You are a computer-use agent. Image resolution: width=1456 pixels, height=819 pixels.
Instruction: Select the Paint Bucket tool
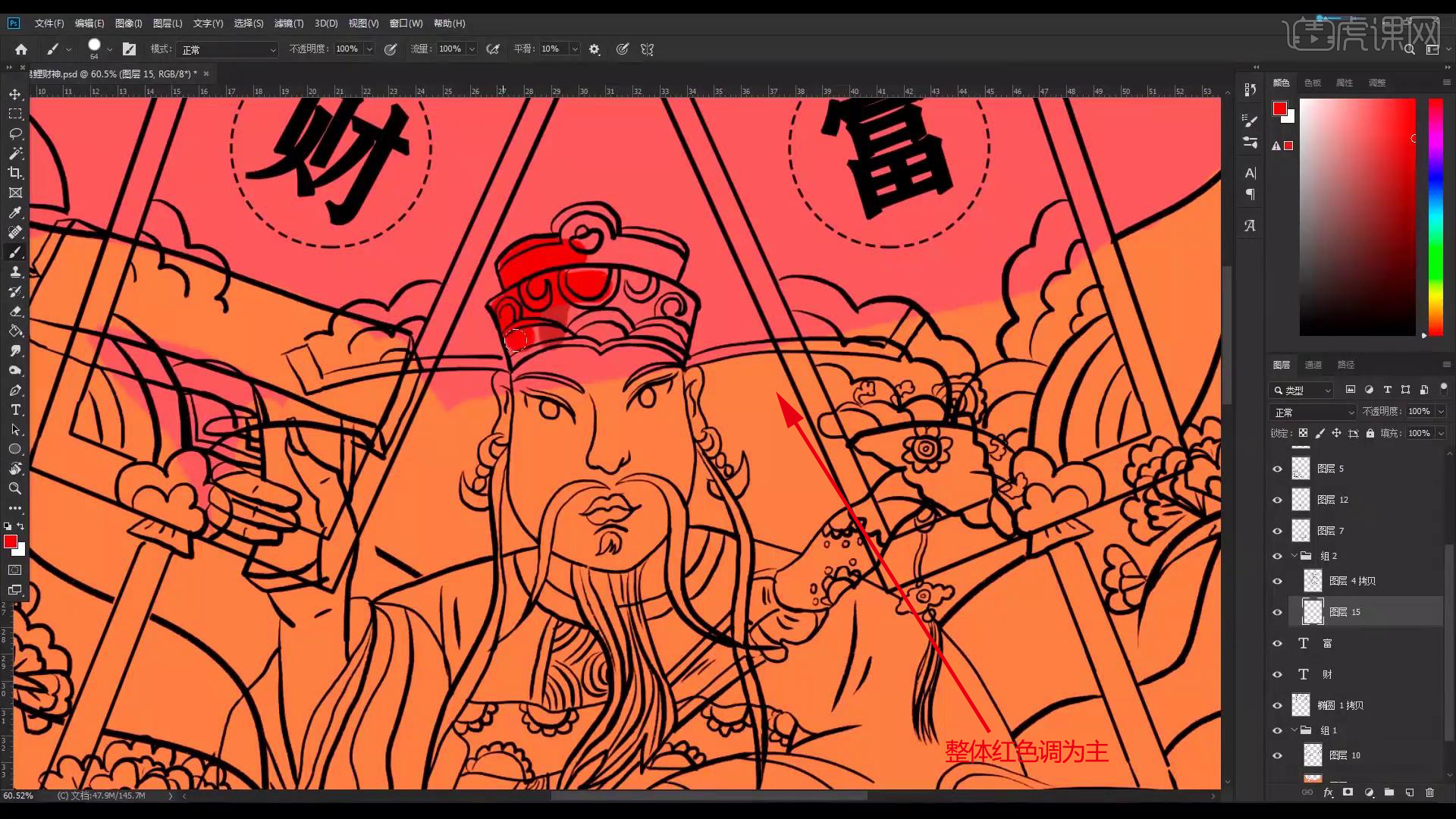pos(15,331)
